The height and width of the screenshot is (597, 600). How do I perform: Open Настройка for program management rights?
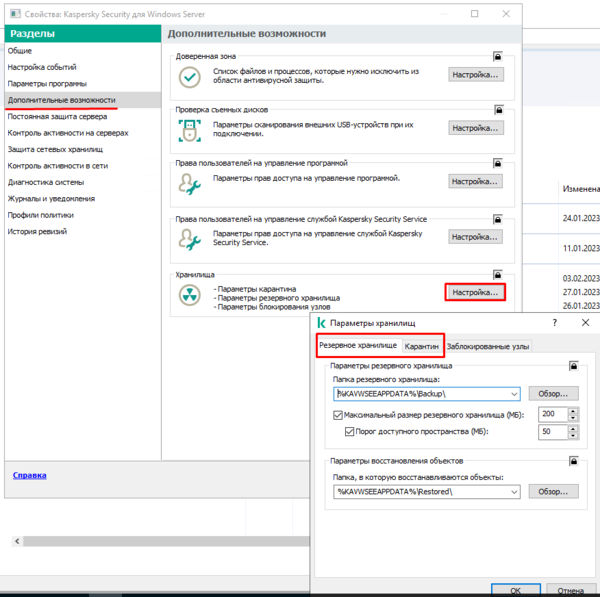(475, 181)
